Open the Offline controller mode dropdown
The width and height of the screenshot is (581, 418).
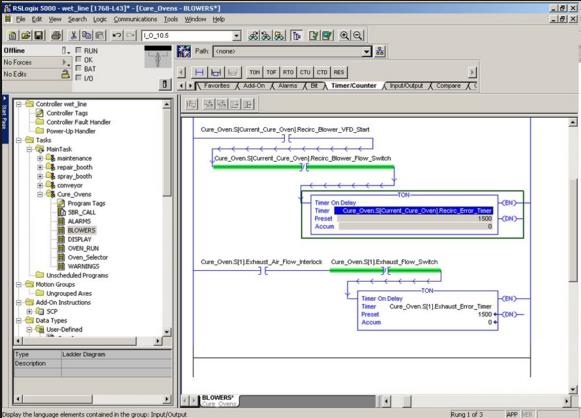(66, 50)
